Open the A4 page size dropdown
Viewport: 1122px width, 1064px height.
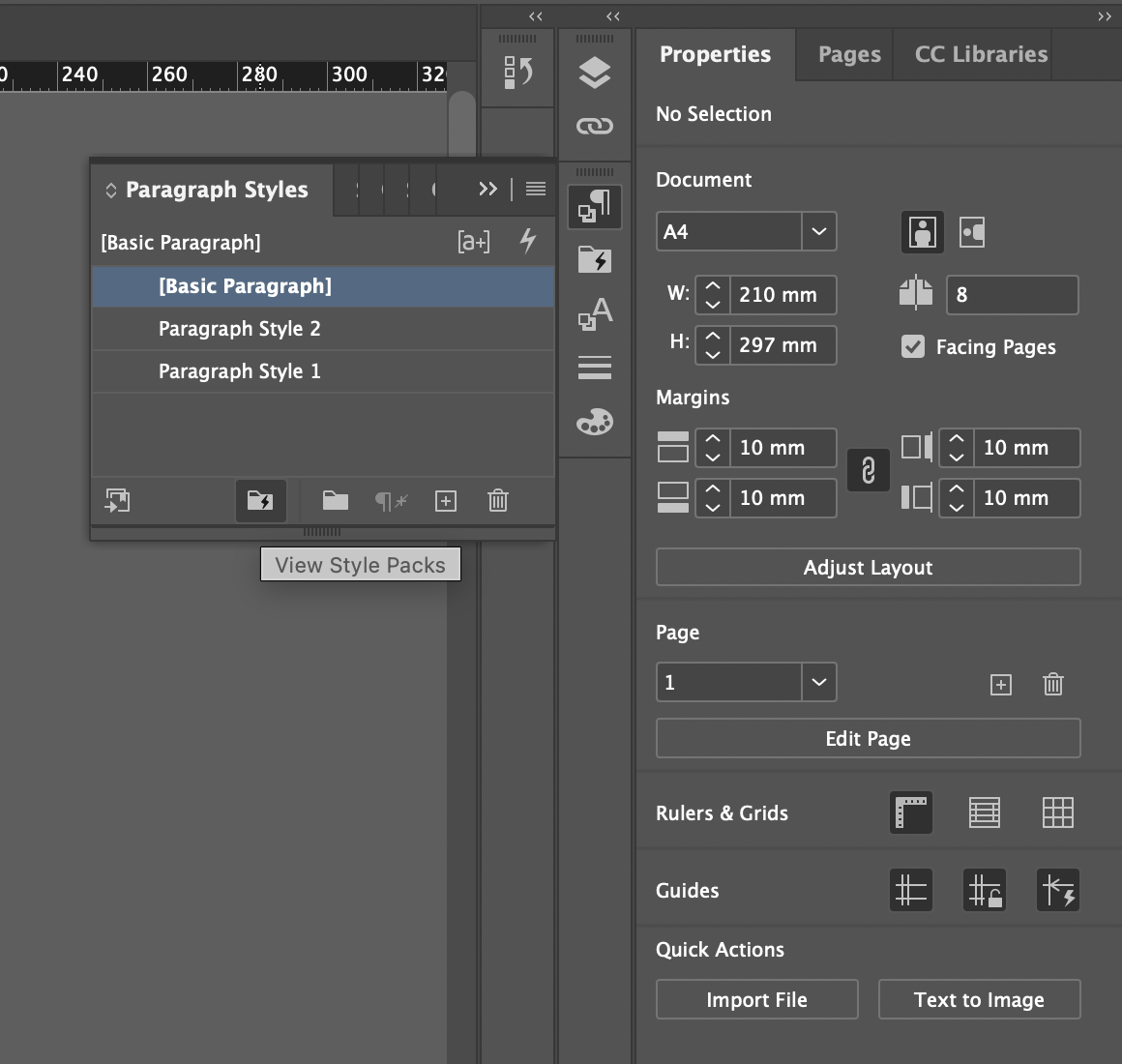click(819, 231)
